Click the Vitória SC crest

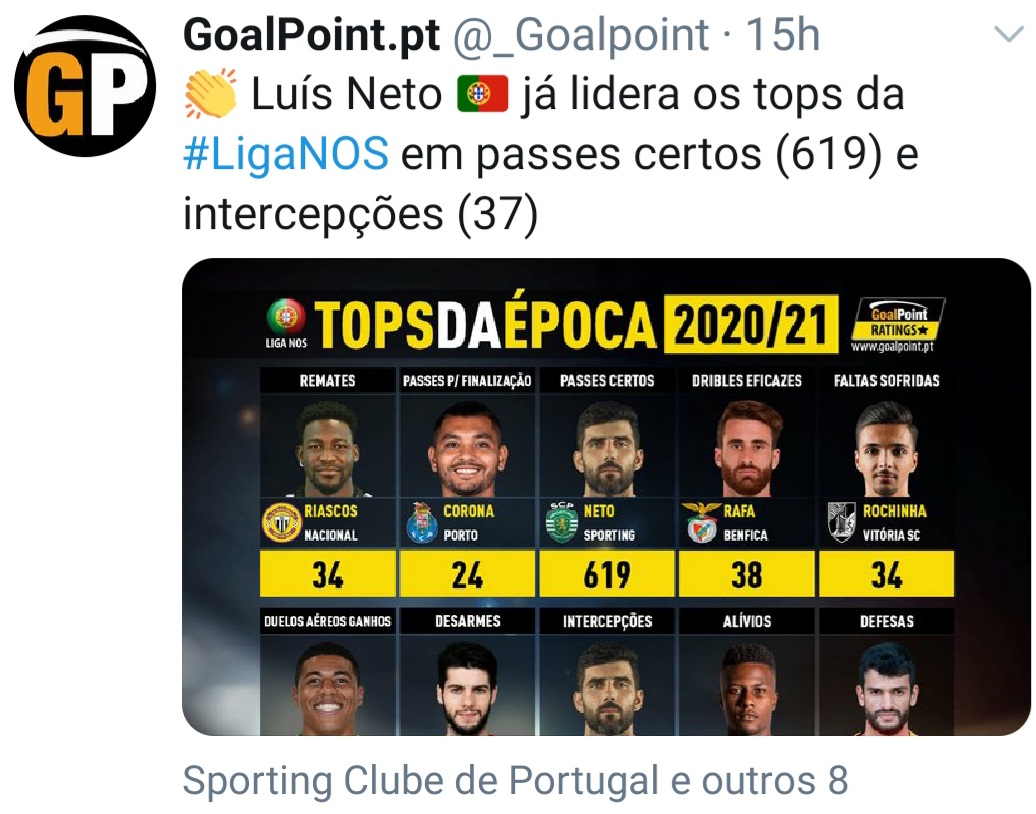841,523
